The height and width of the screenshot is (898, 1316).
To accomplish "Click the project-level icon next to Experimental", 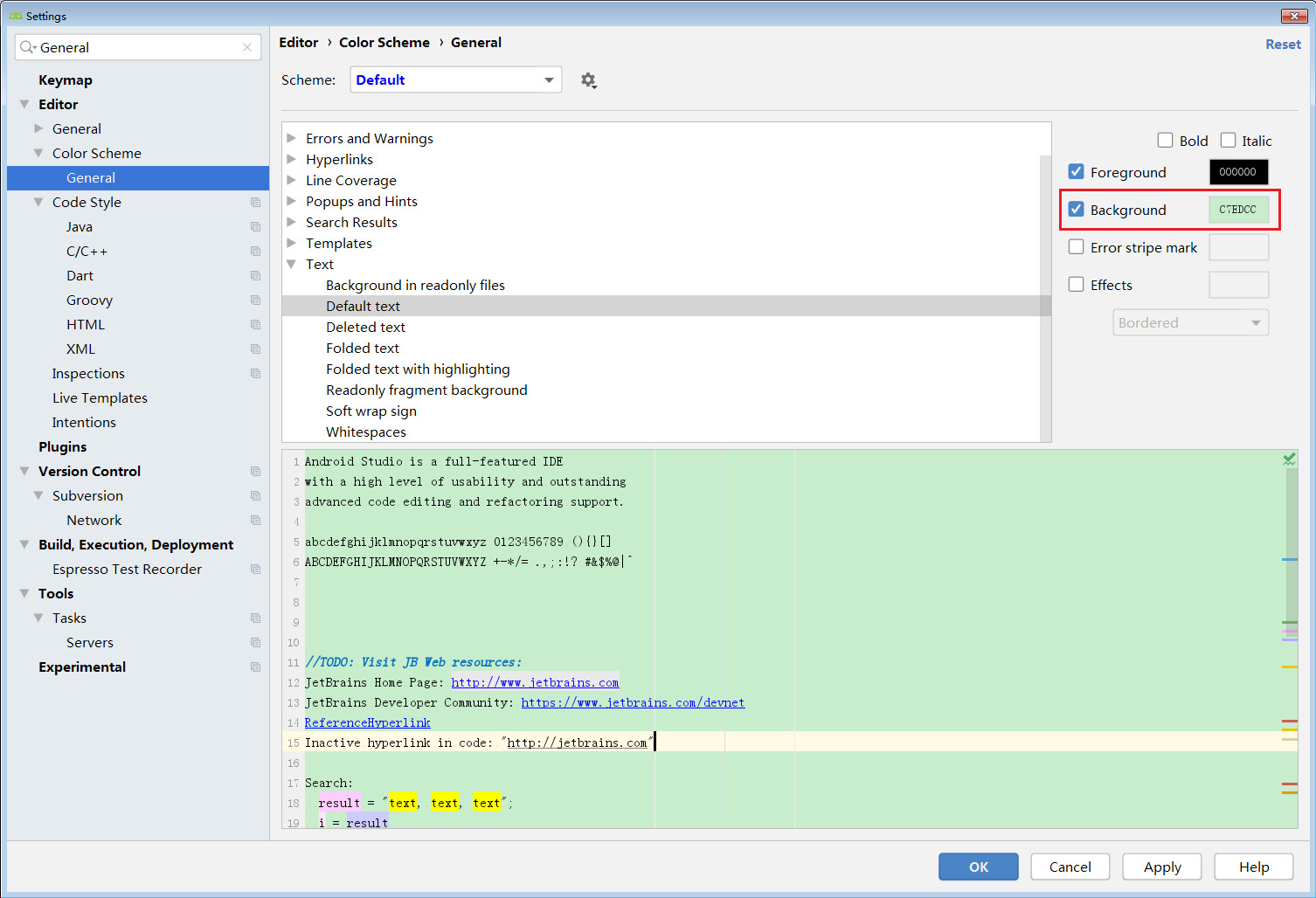I will 255,667.
